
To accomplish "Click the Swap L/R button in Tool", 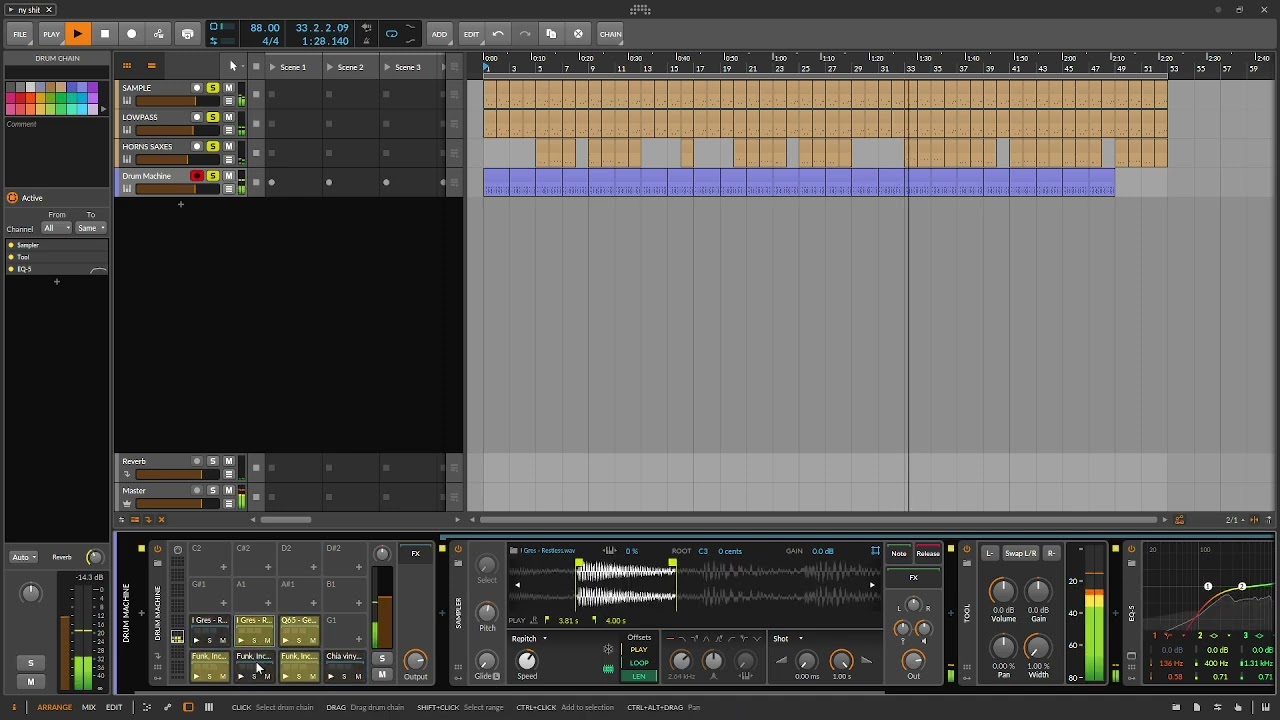I will click(1020, 553).
